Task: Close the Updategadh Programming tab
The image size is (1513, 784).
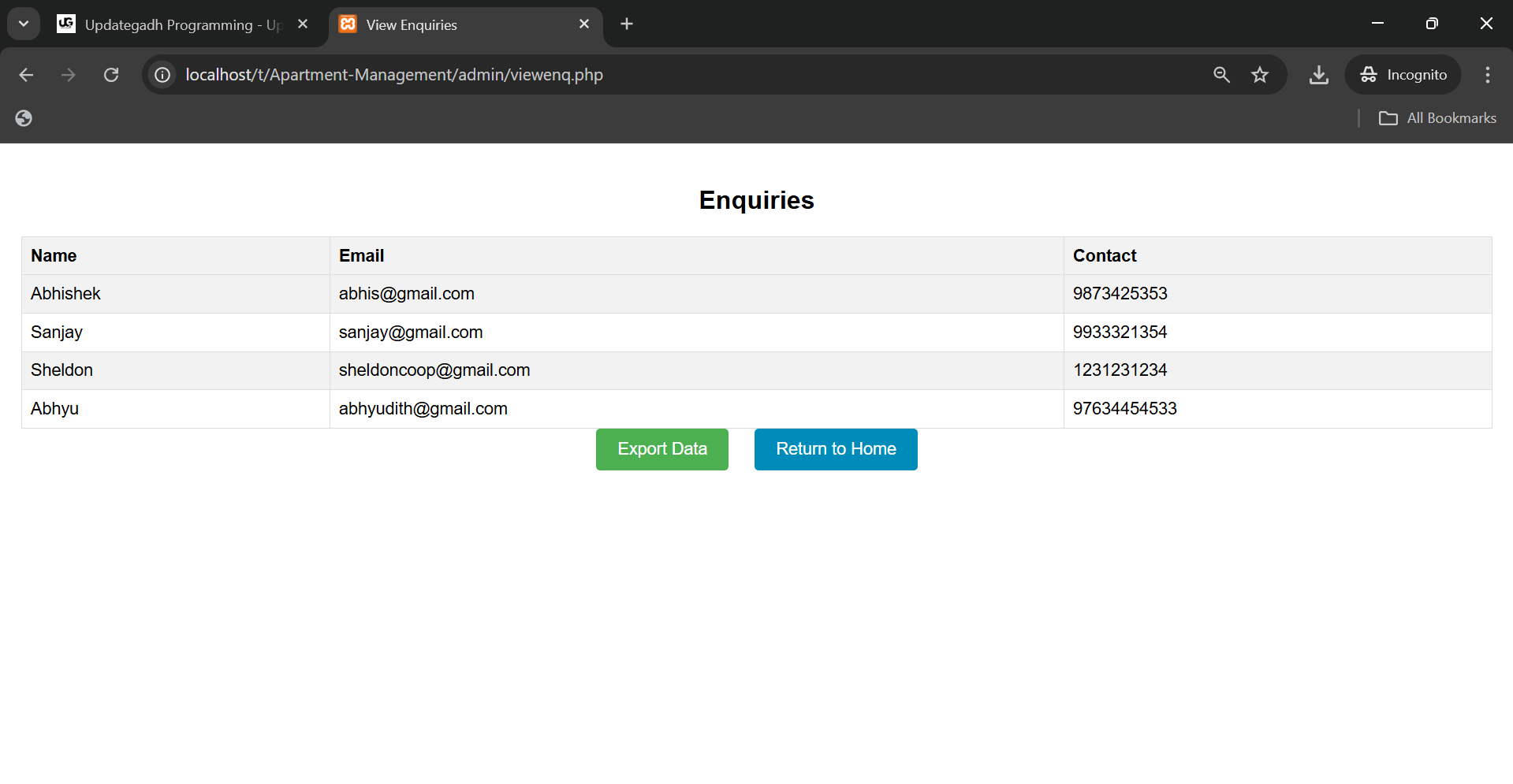Action: point(303,24)
